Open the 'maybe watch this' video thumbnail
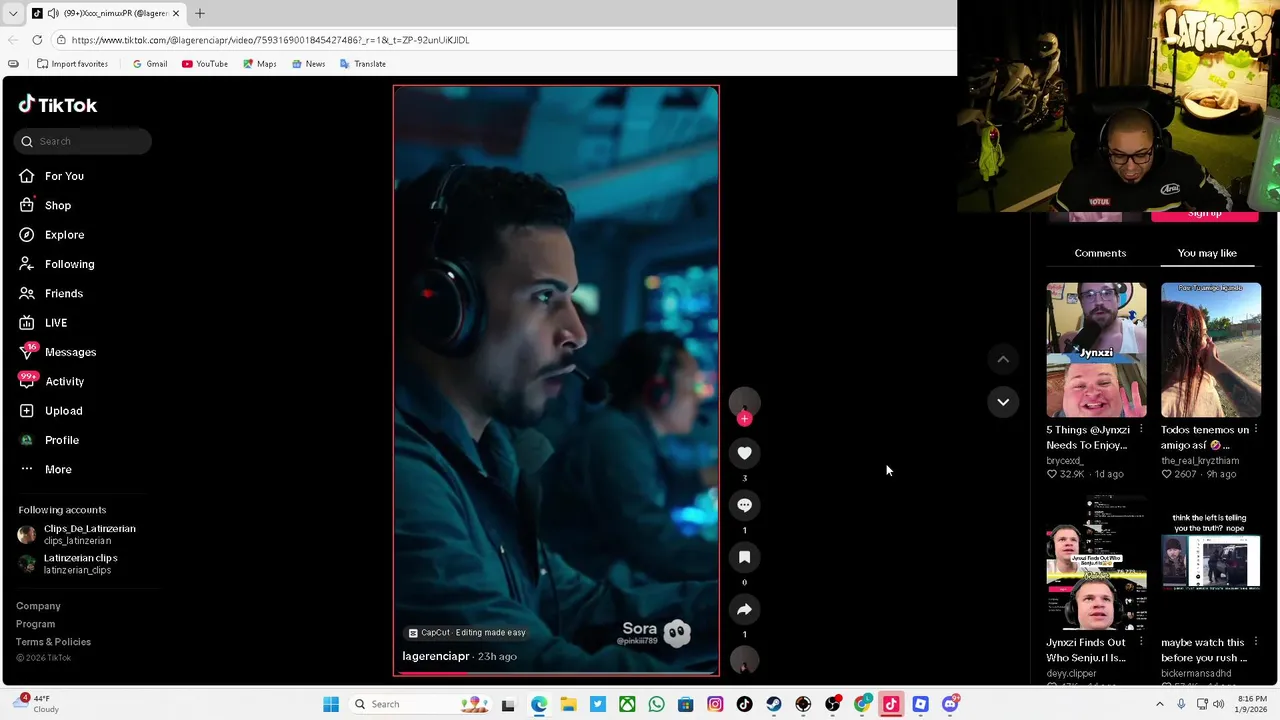Screen dimensions: 1280x720 [x=1211, y=563]
